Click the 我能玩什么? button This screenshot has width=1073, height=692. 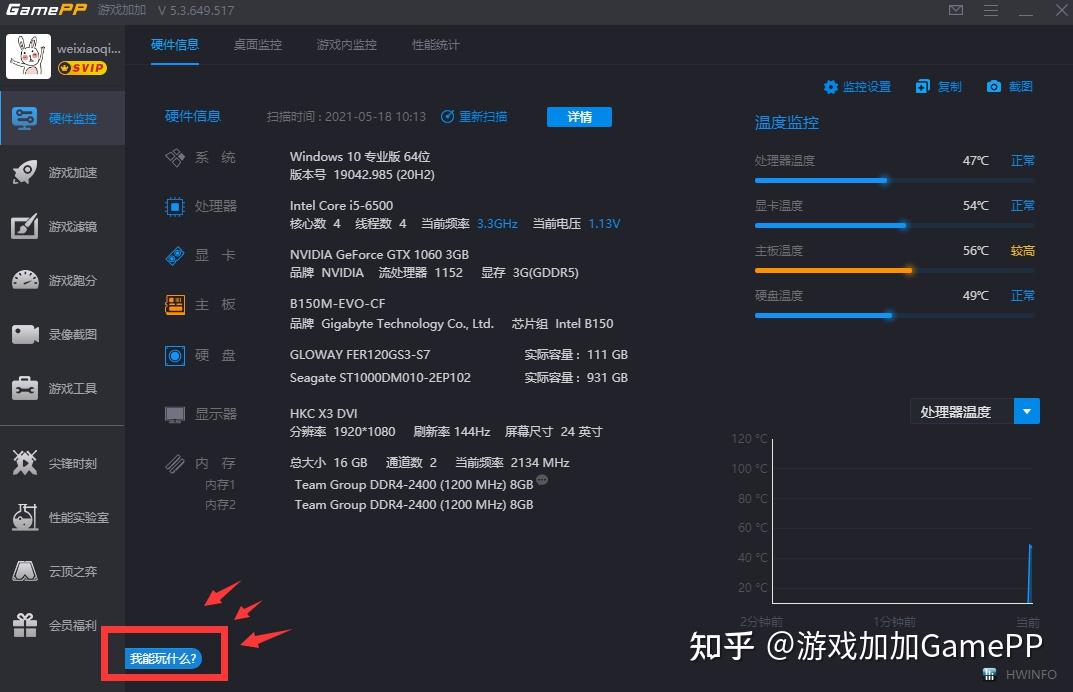pos(164,658)
